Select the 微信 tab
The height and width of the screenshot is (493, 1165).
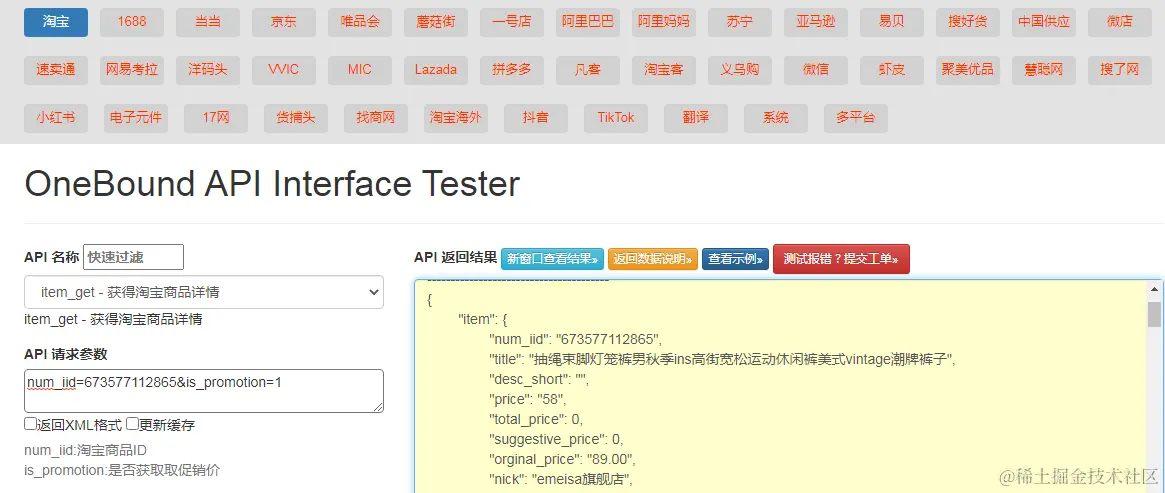pos(816,70)
